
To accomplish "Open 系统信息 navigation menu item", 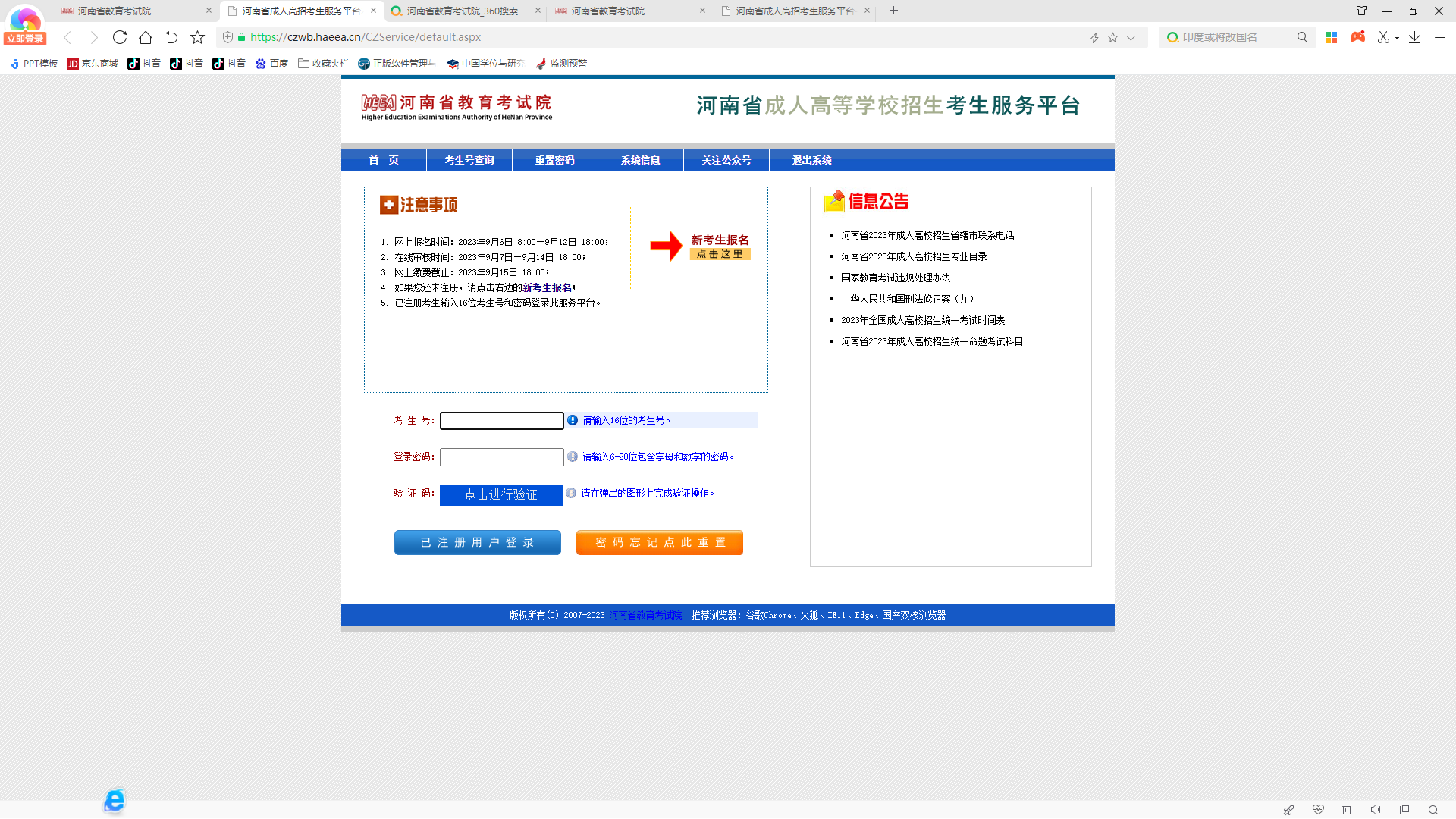I will point(640,160).
